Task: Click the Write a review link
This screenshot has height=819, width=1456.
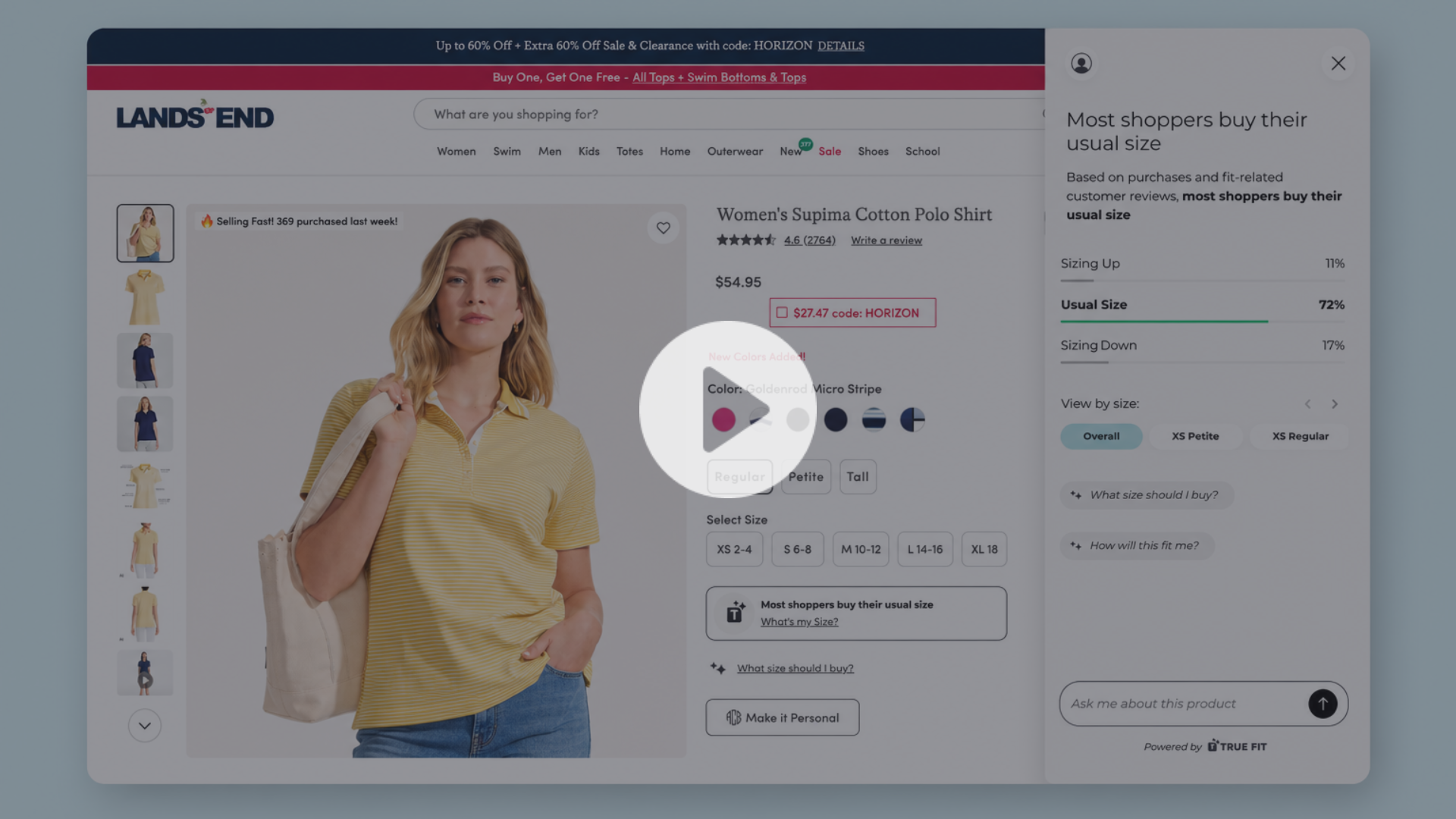Action: pyautogui.click(x=886, y=240)
